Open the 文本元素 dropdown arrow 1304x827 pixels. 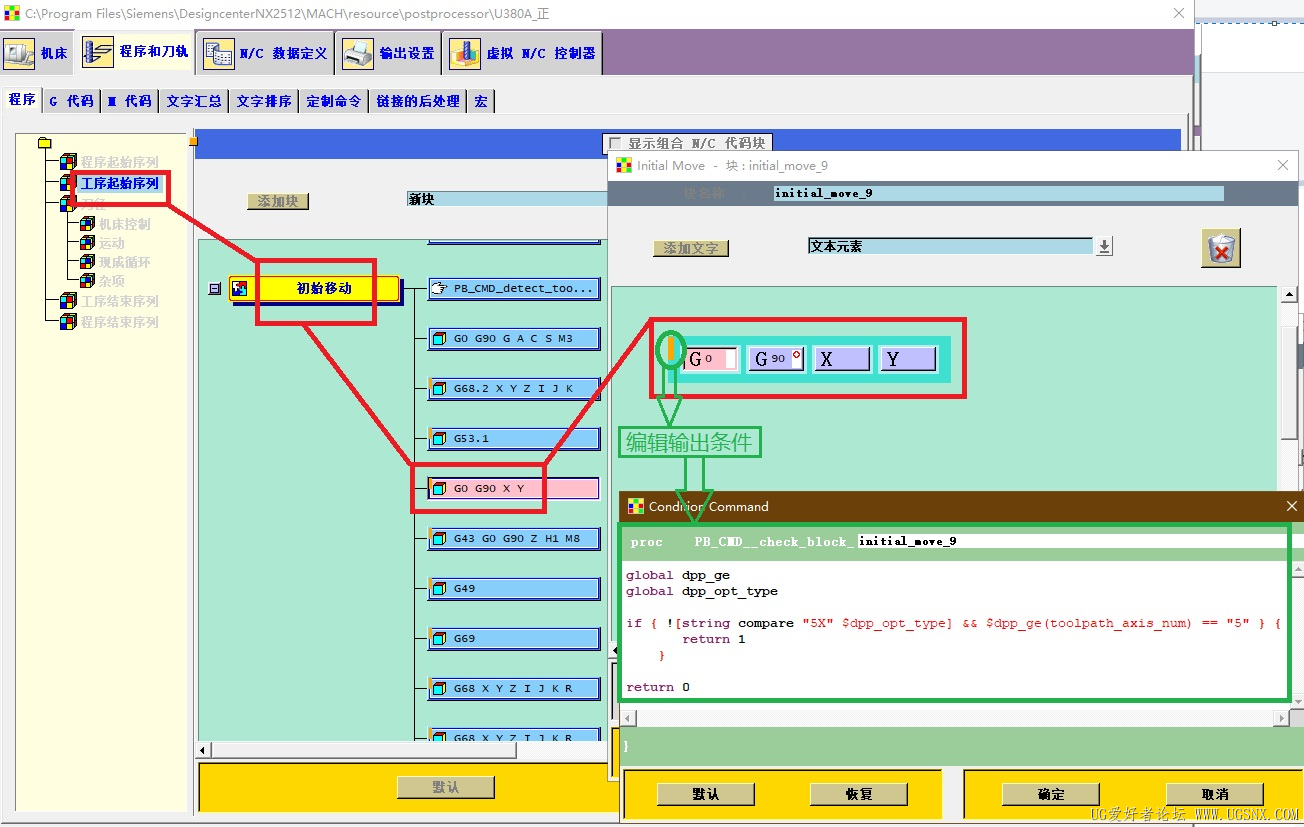coord(1104,246)
